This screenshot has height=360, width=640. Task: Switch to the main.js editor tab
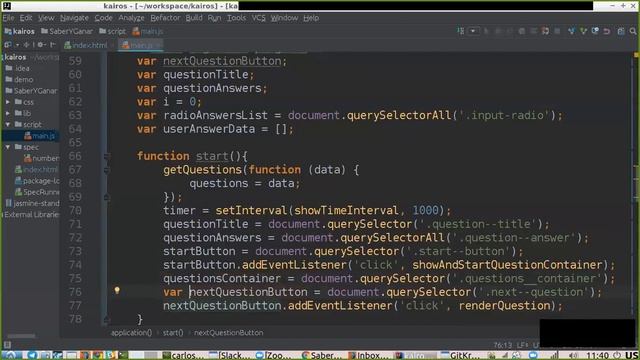(x=140, y=45)
